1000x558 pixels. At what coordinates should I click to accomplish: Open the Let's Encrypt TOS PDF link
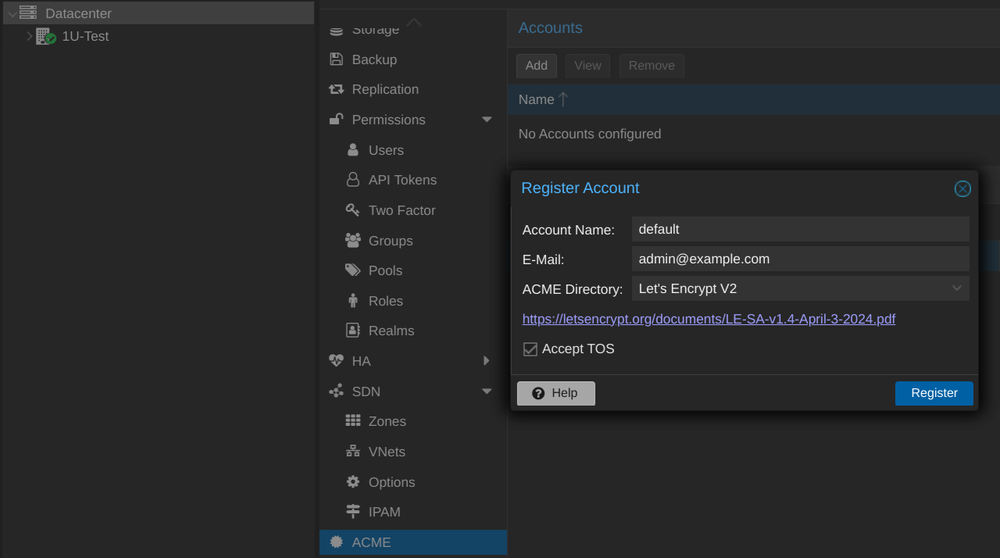[x=708, y=319]
